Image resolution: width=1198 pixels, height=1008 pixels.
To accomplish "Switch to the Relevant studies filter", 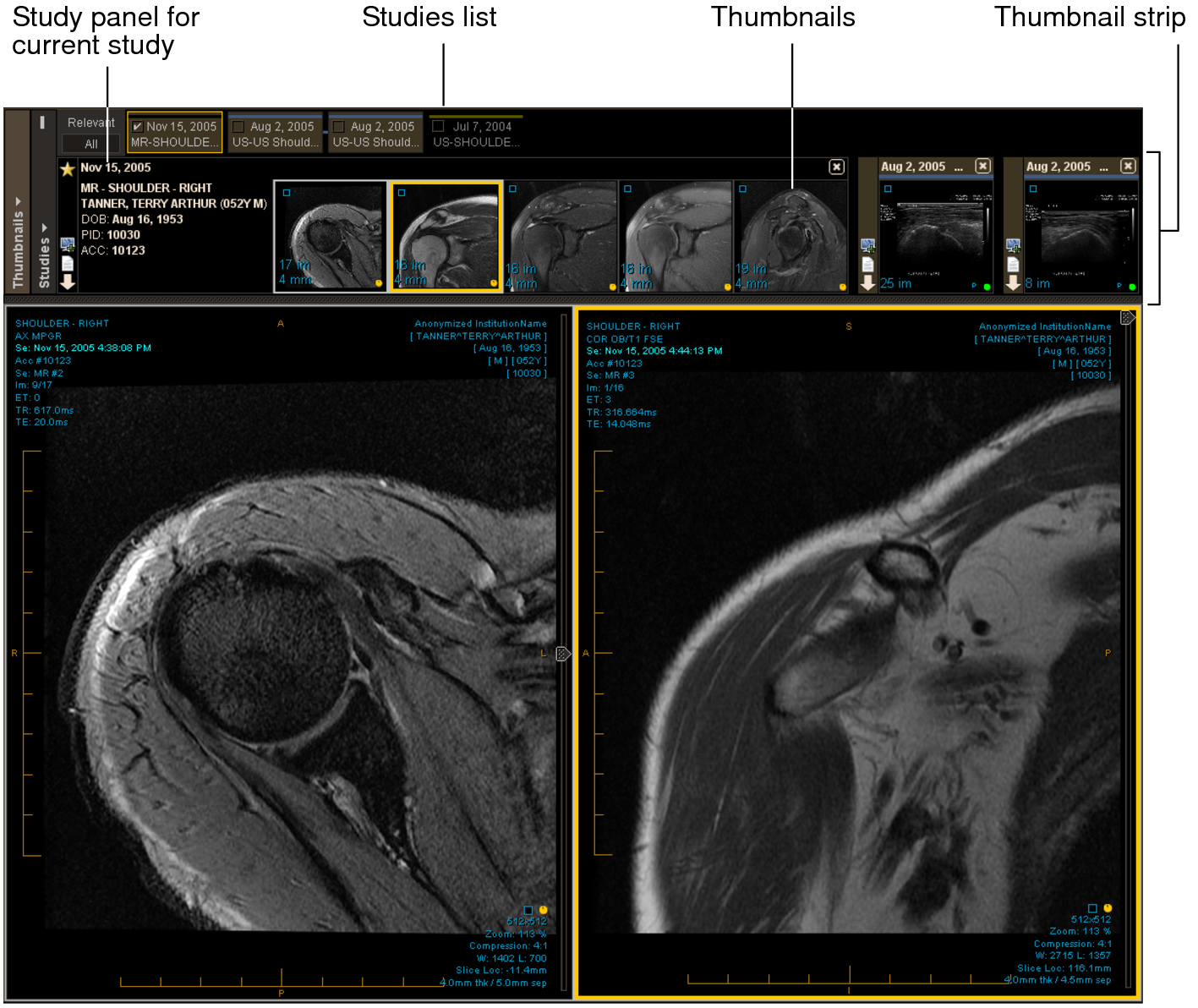I will pos(90,123).
